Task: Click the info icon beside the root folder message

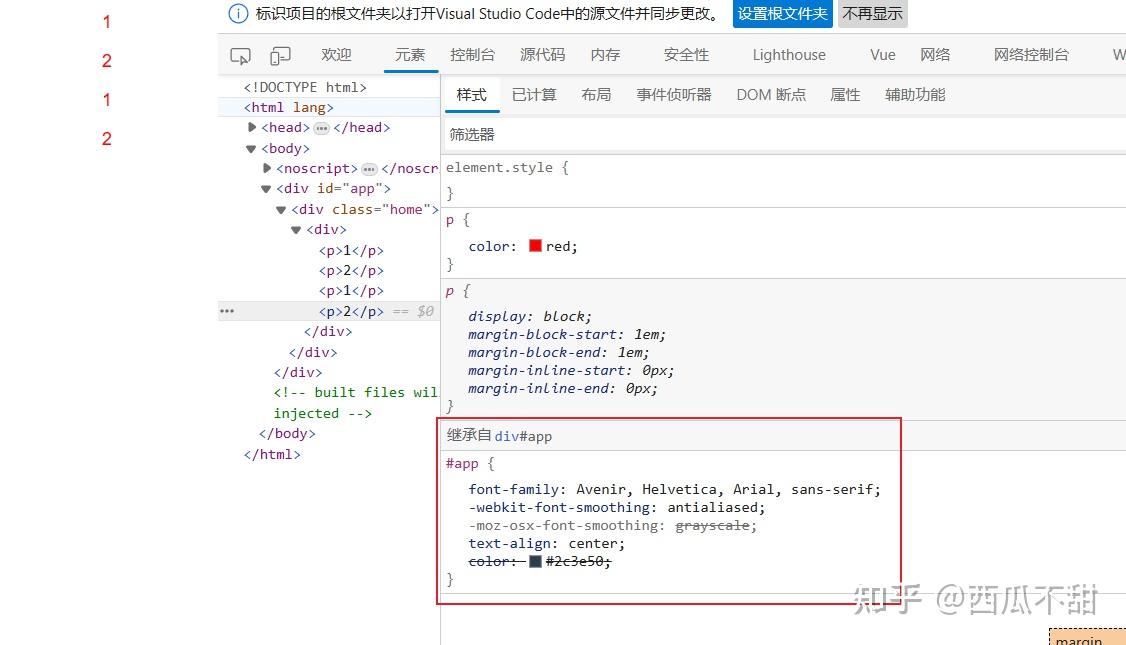Action: tap(239, 14)
